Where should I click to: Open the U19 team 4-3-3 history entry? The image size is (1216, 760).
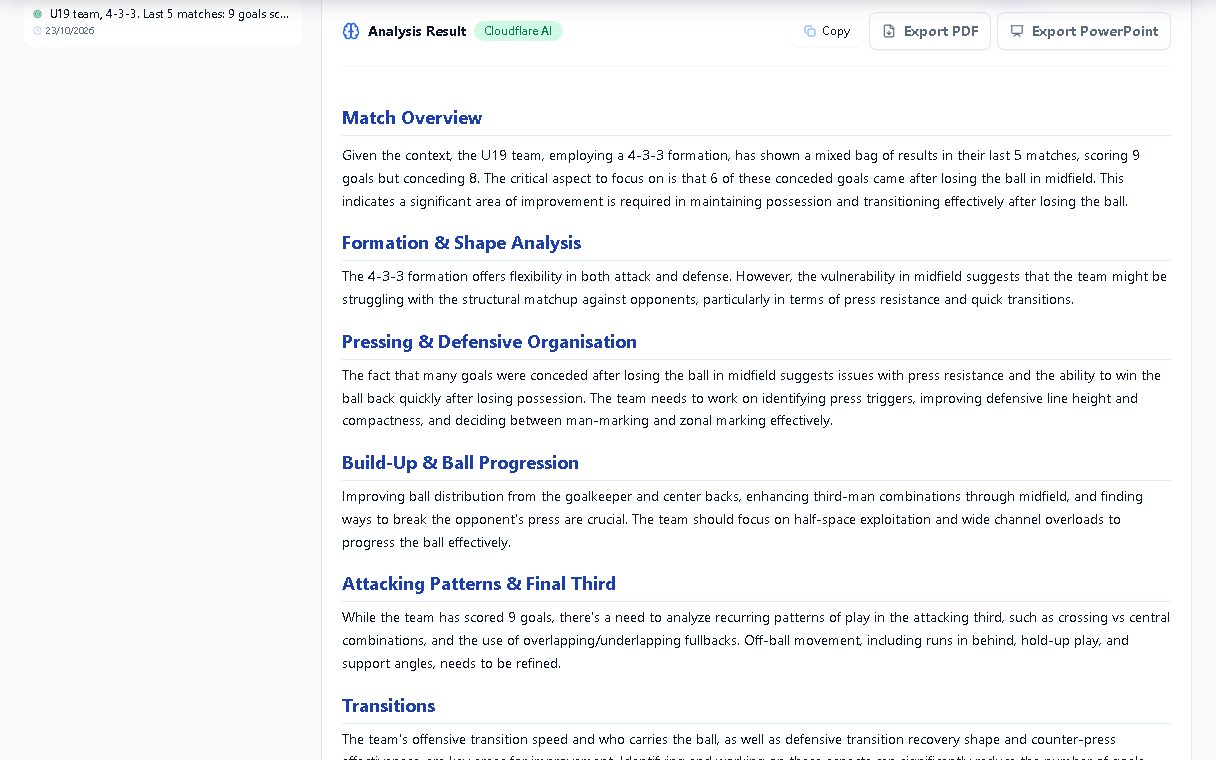(x=163, y=22)
